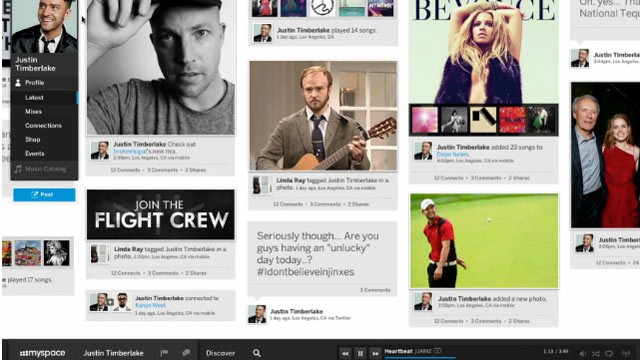
Task: Open Justin Timberlake profile picture in sidebar
Action: [x=44, y=27]
